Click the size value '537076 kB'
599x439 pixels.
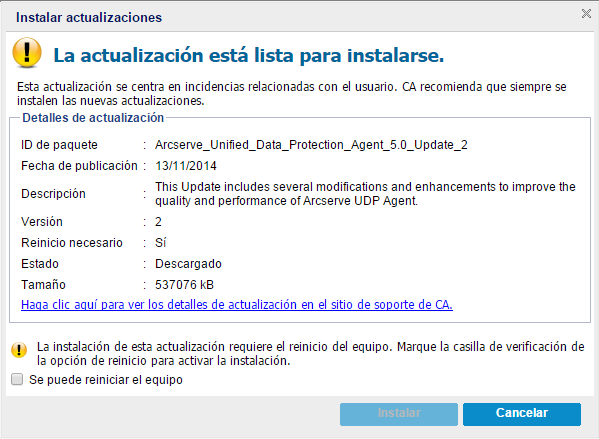tap(184, 285)
